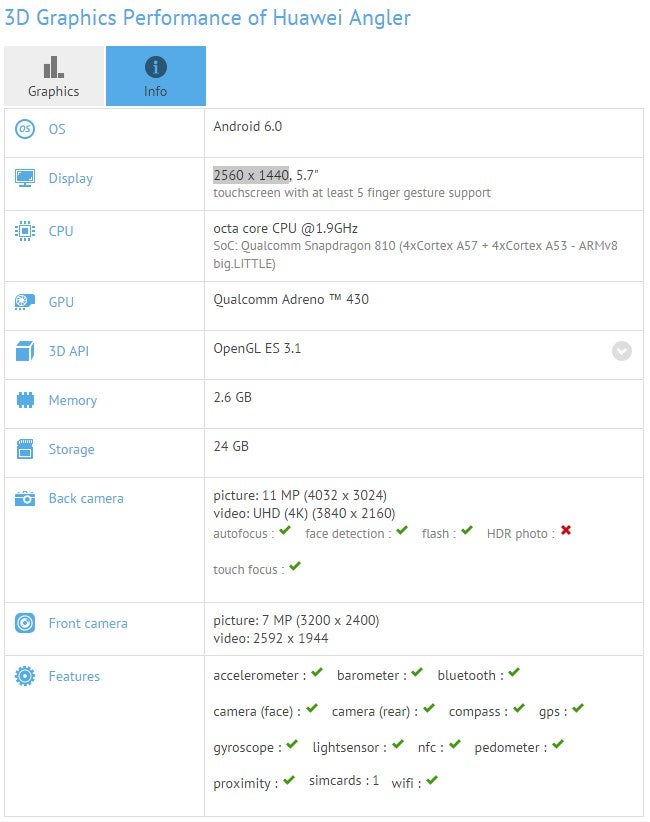Click the bluetooth green check mark
This screenshot has width=650, height=822.
[x=514, y=672]
